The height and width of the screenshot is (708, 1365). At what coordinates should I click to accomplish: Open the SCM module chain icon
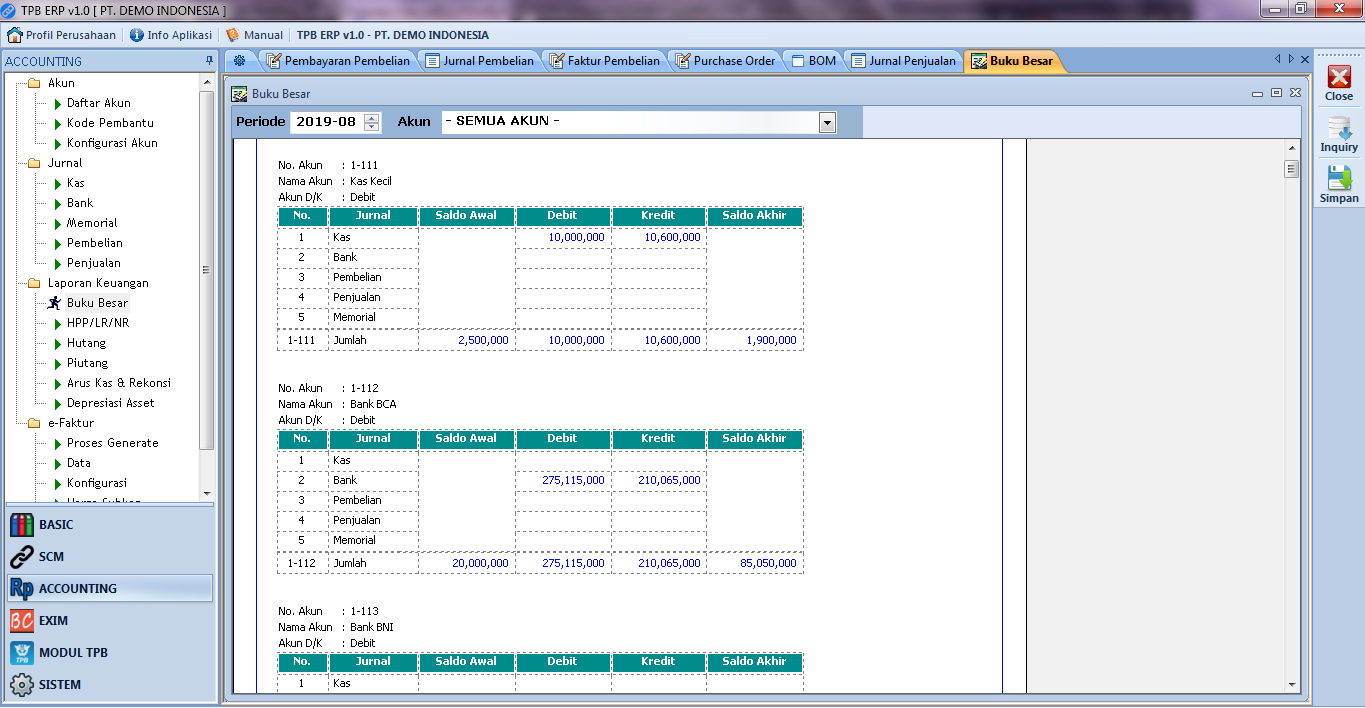click(22, 557)
